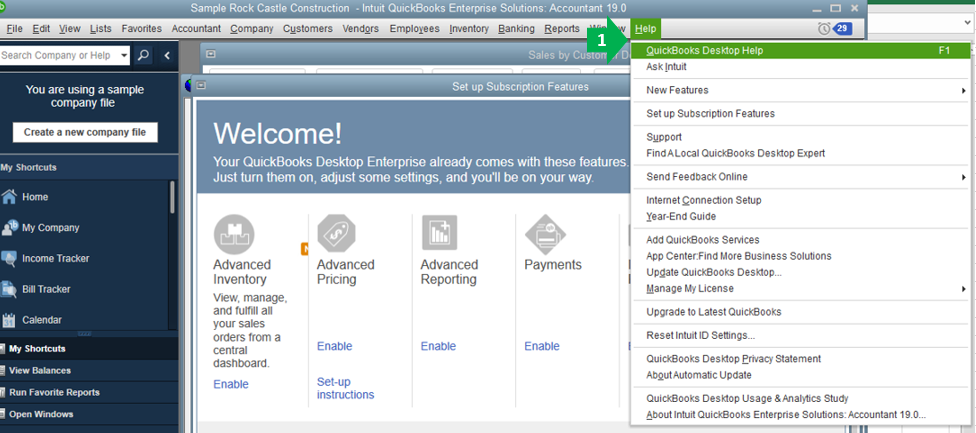Open the Favorites menu
Viewport: 976px width, 433px height.
coord(142,29)
